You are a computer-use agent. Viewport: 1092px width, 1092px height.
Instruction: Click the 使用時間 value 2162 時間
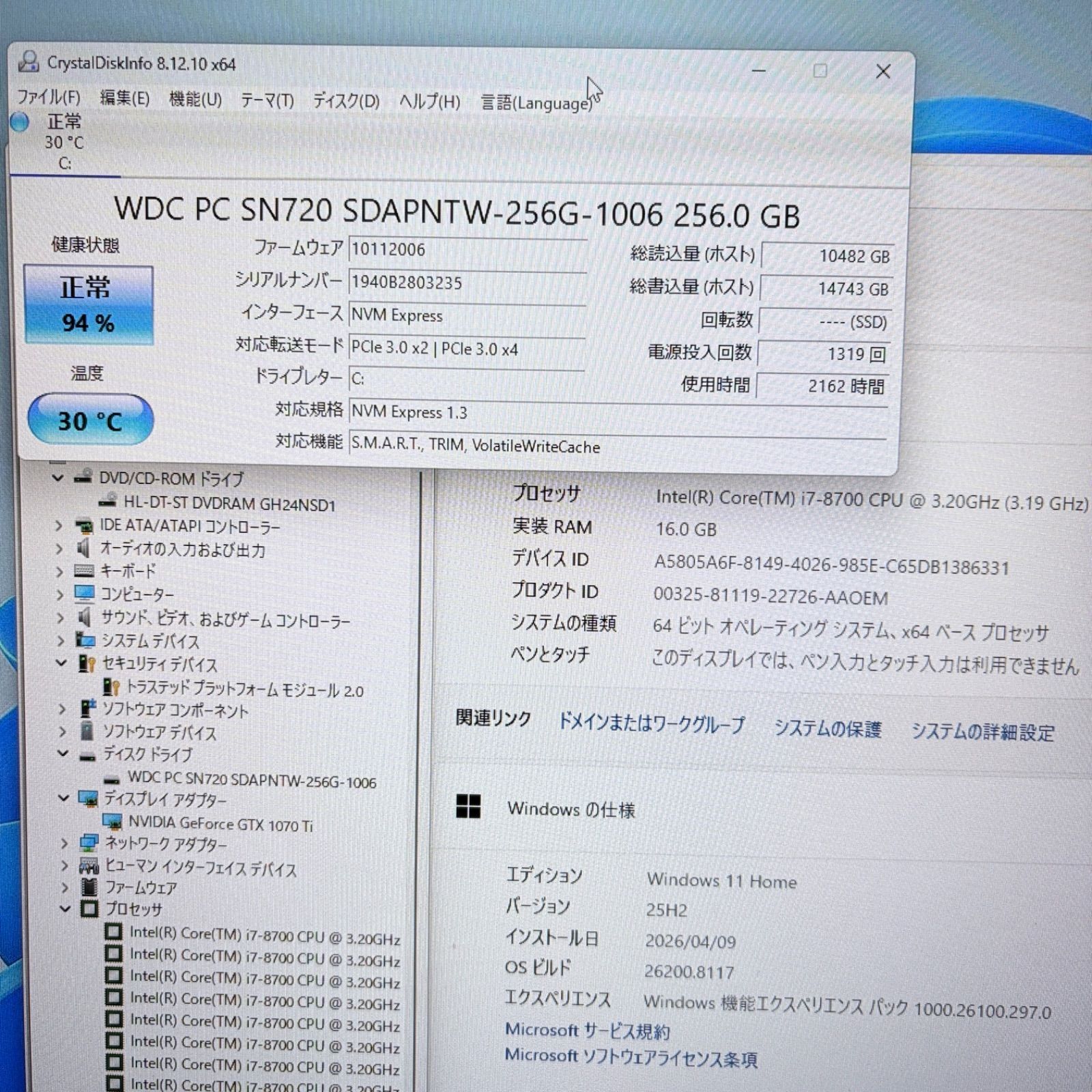(822, 386)
